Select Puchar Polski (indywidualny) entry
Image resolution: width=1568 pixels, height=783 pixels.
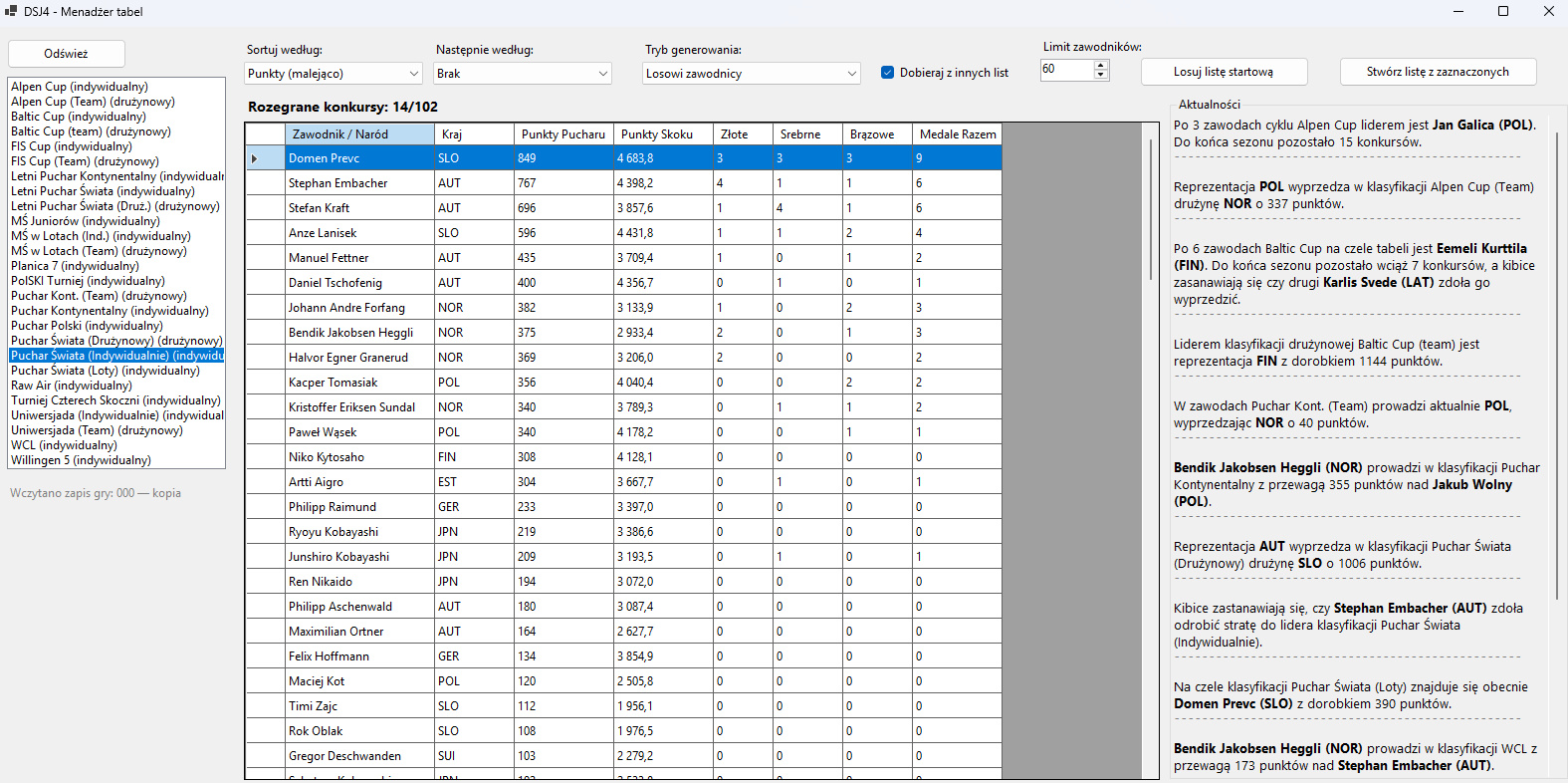(x=116, y=326)
